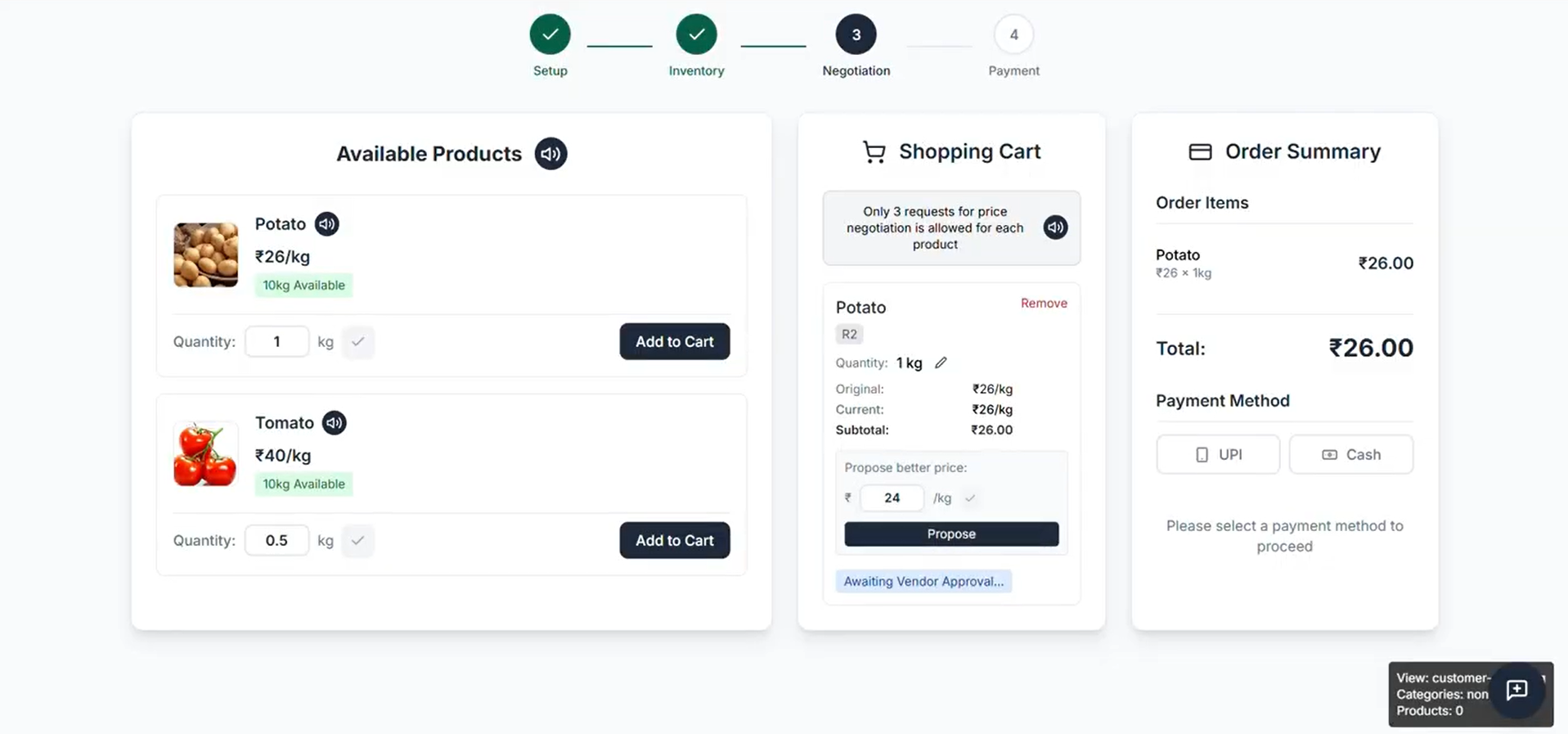Remove Potato from shopping cart
This screenshot has width=1568, height=734.
(1044, 304)
